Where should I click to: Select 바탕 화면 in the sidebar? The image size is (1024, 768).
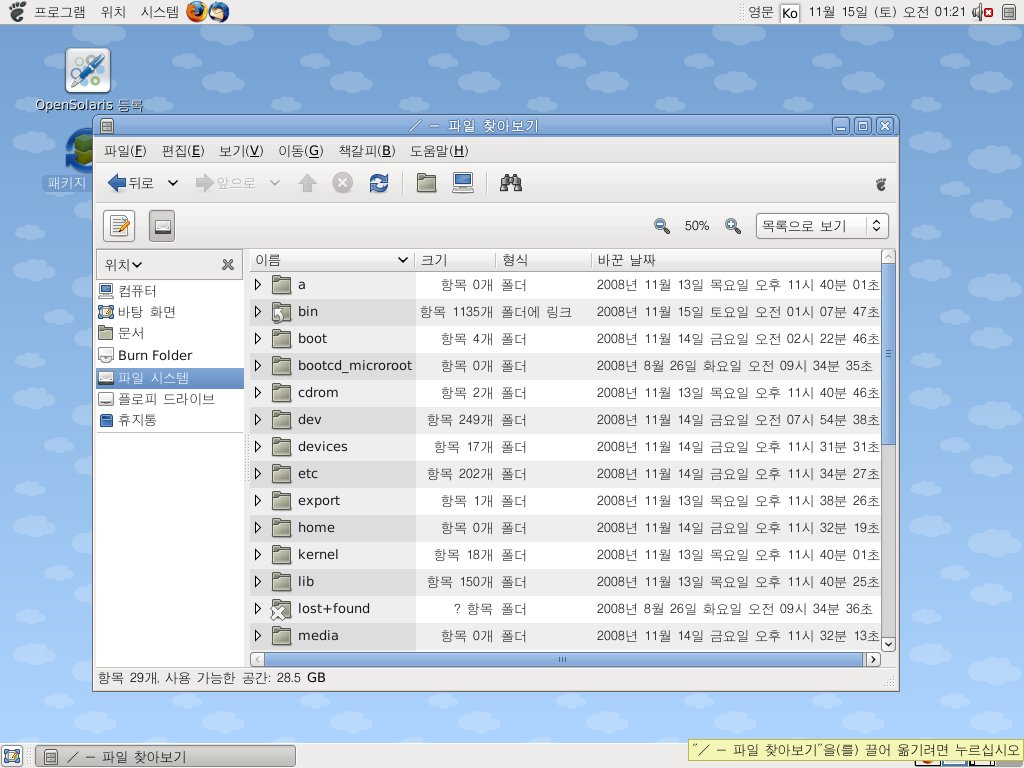click(137, 312)
